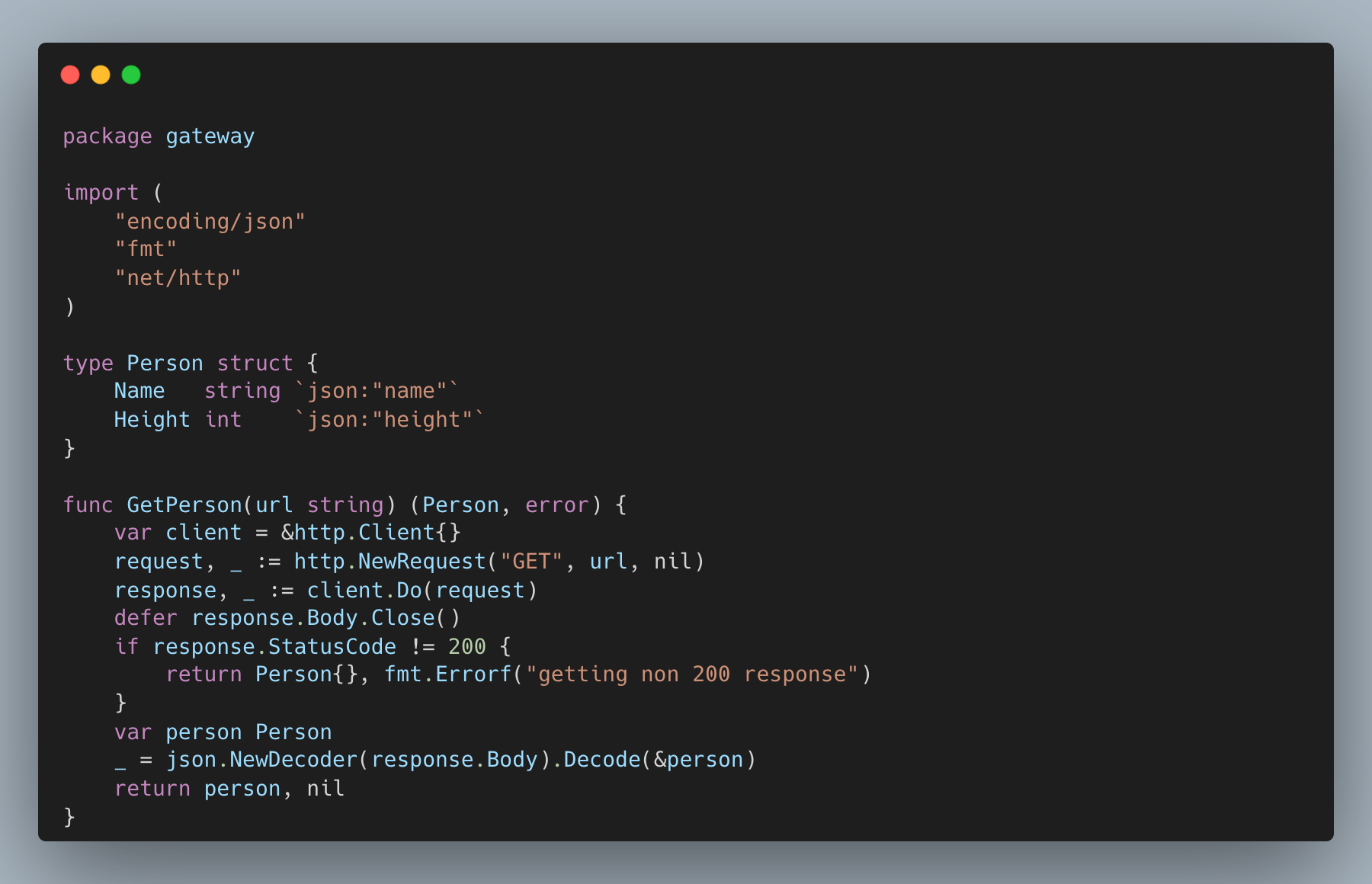Click the "GET" string literal
The width and height of the screenshot is (1372, 884).
click(x=531, y=562)
